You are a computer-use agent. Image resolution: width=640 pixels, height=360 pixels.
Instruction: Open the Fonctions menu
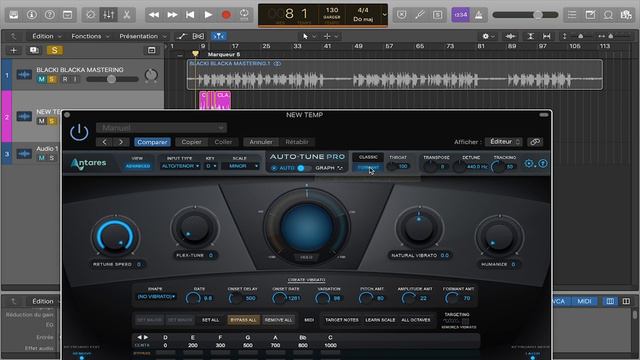tap(90, 36)
